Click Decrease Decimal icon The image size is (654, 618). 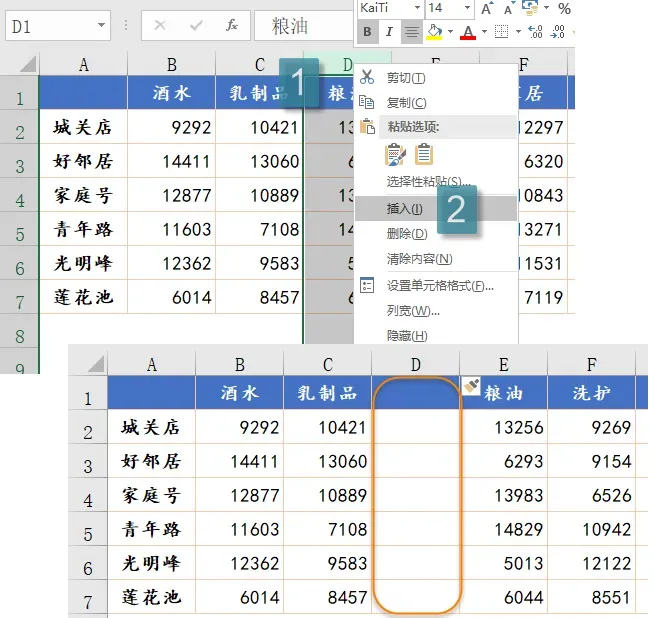pos(558,32)
